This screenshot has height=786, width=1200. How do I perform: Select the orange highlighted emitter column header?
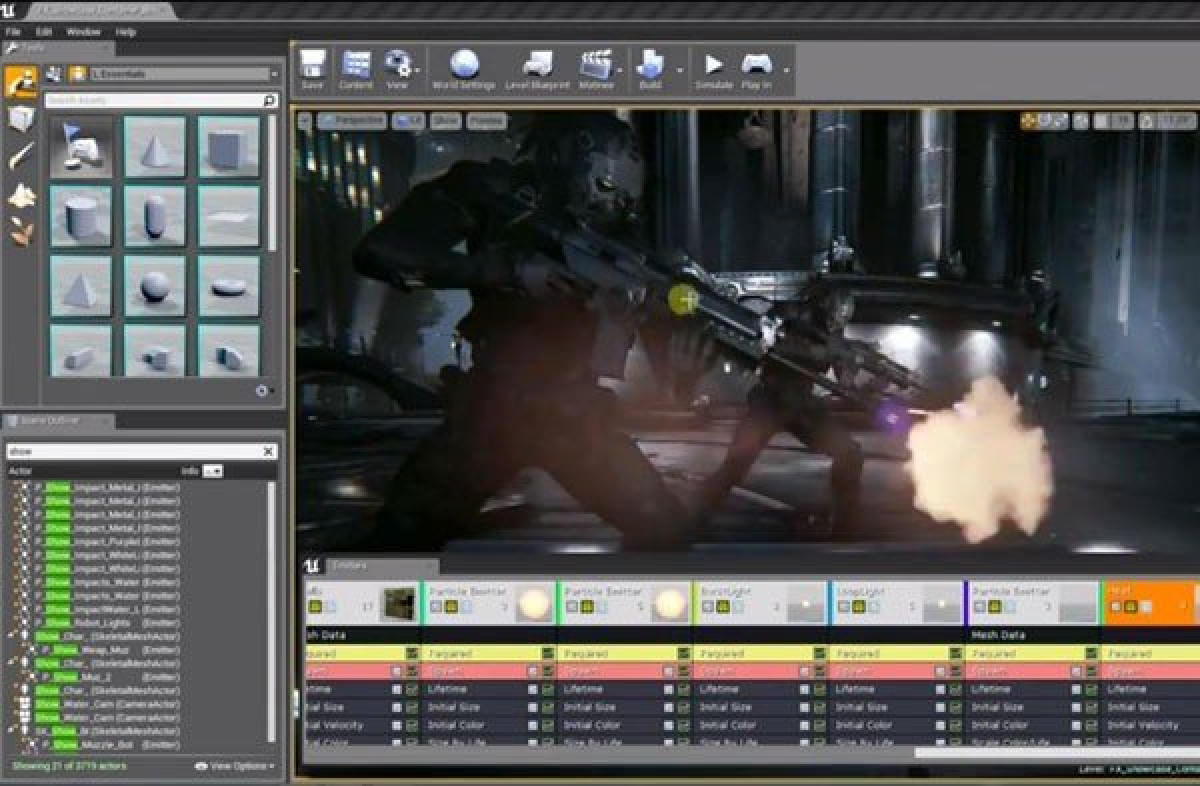coord(1150,604)
